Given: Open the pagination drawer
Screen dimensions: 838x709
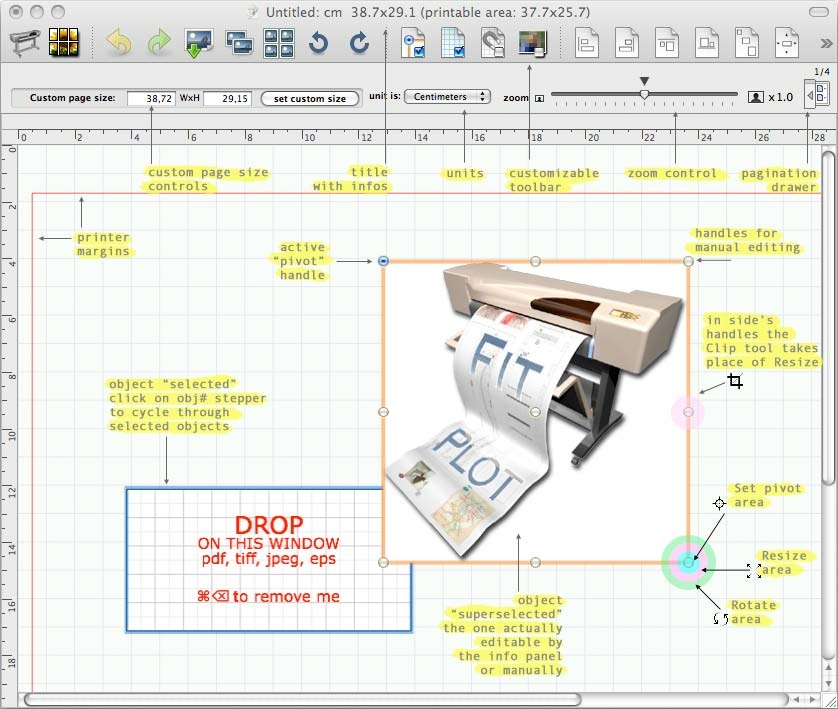Looking at the screenshot, I should pos(819,94).
